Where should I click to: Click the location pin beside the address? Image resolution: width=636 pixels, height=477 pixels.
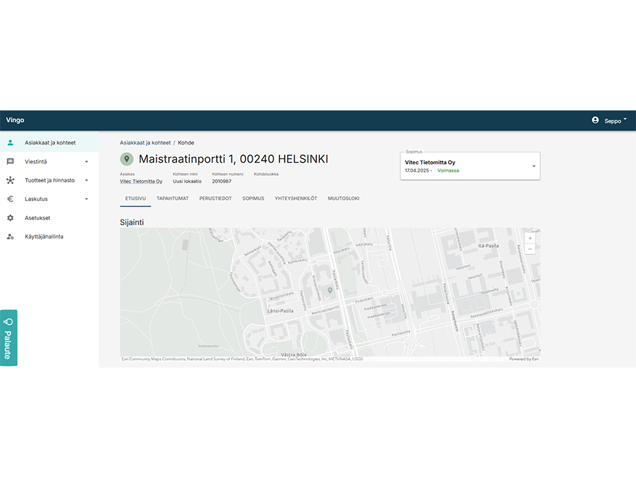click(x=126, y=159)
